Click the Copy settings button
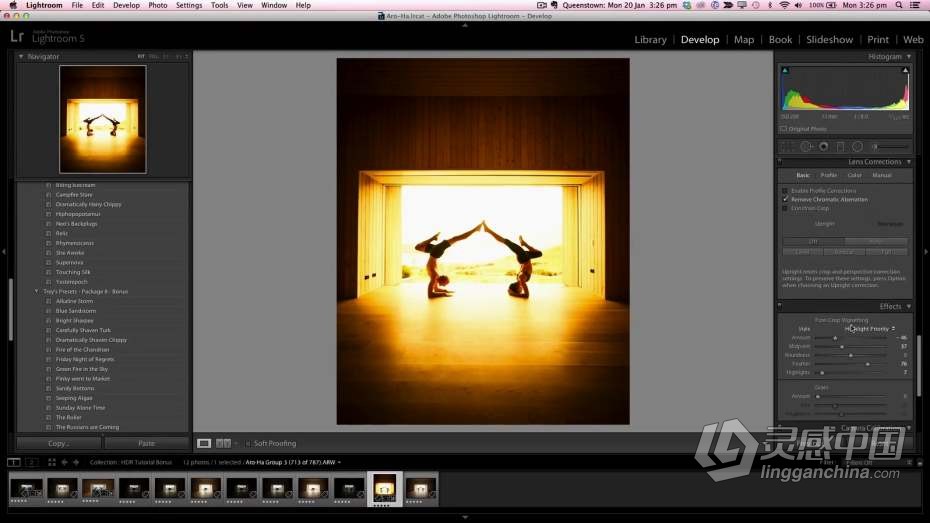This screenshot has height=523, width=930. (x=58, y=443)
